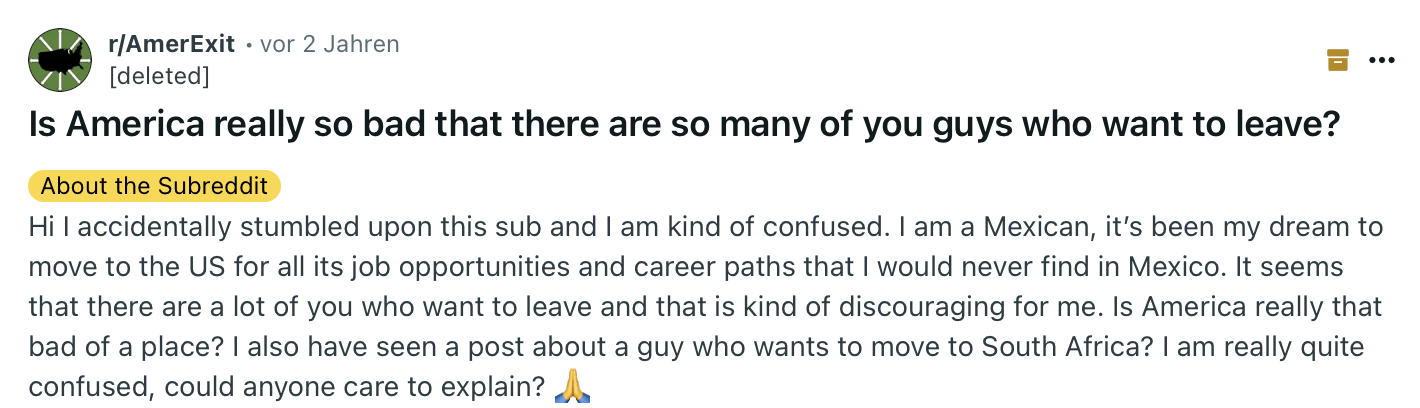
Task: Open the post title about leaving America
Action: (685, 126)
